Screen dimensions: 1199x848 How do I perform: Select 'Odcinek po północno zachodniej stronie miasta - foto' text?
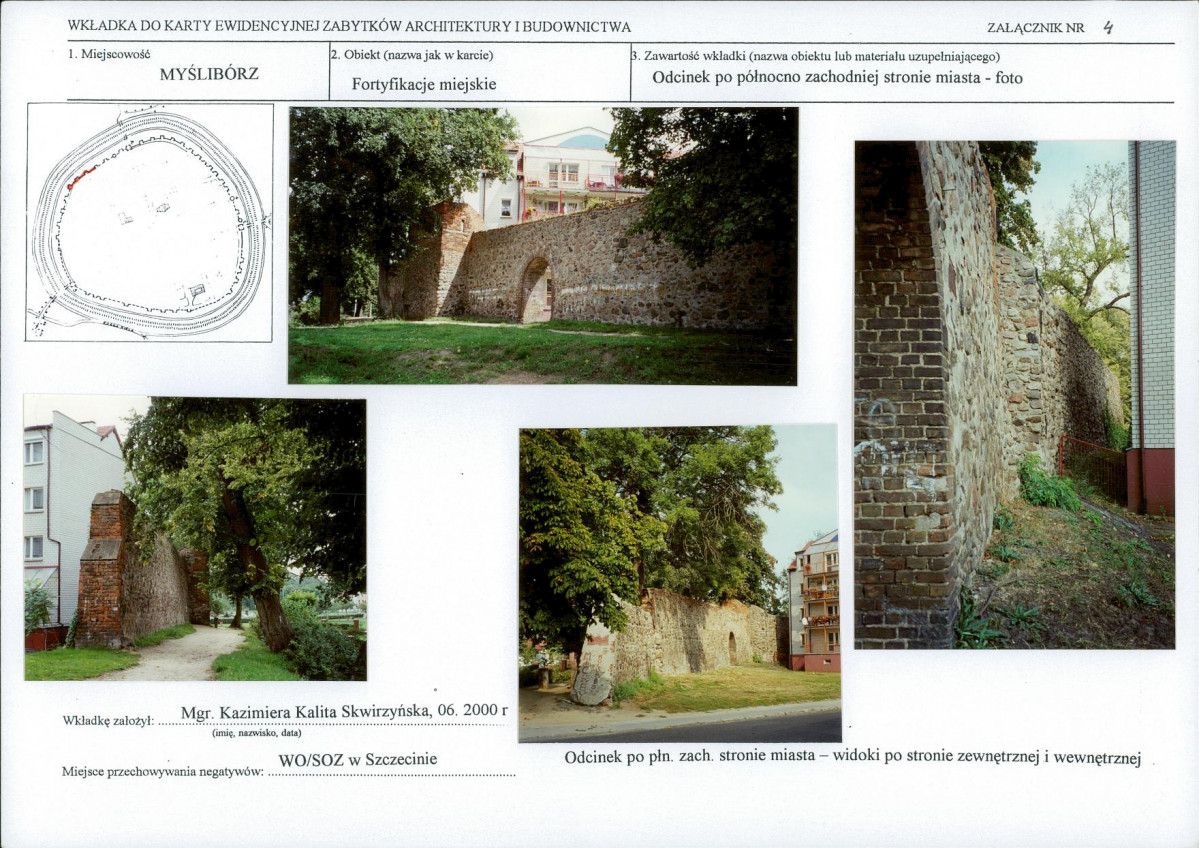[x=837, y=77]
